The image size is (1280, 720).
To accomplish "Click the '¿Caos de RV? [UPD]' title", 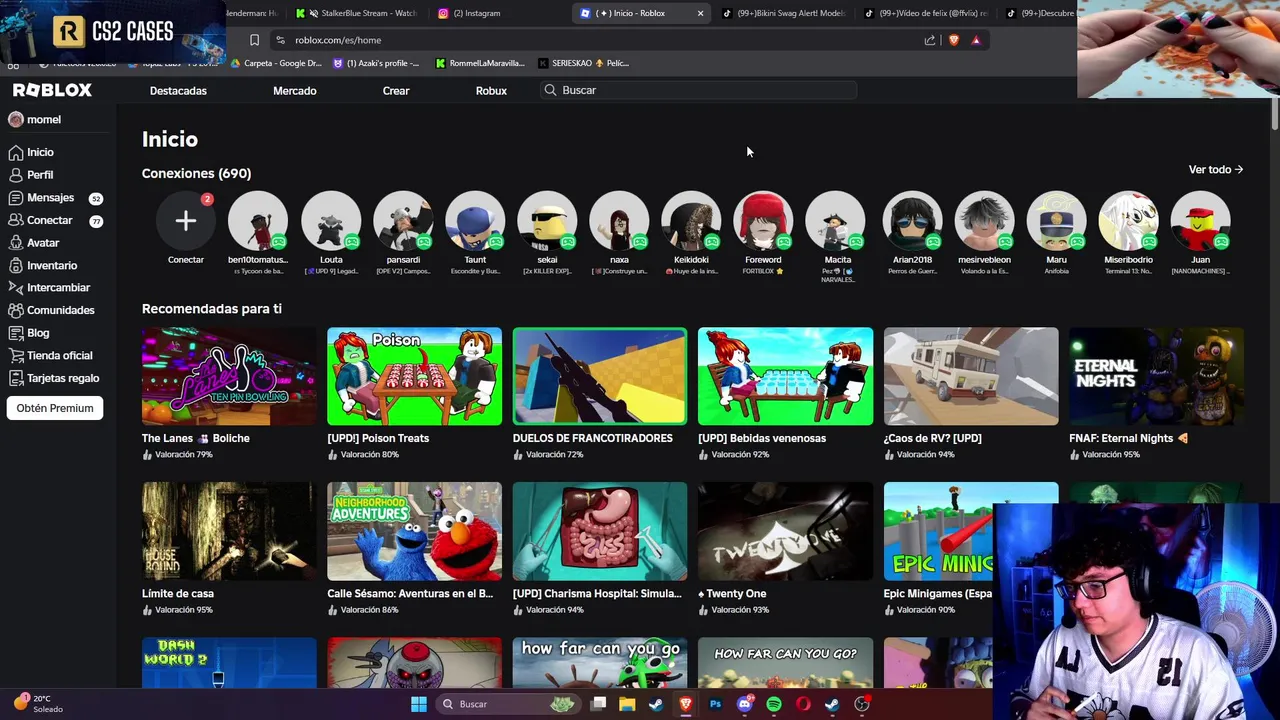I will (x=932, y=438).
